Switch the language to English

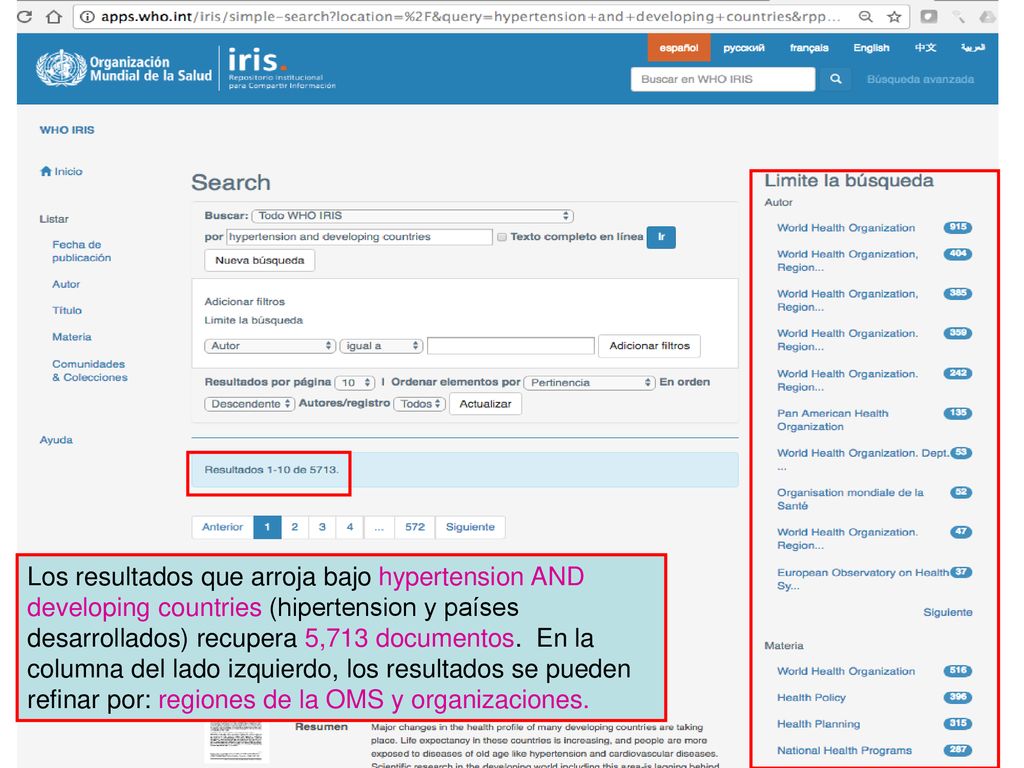[871, 48]
